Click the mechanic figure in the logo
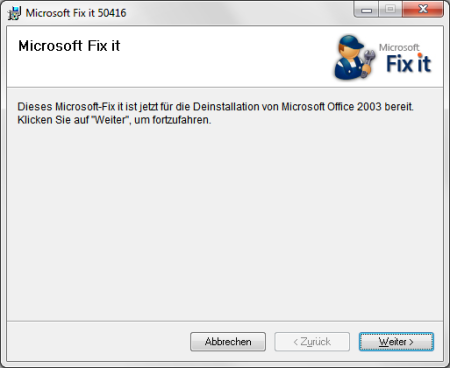 tap(354, 57)
